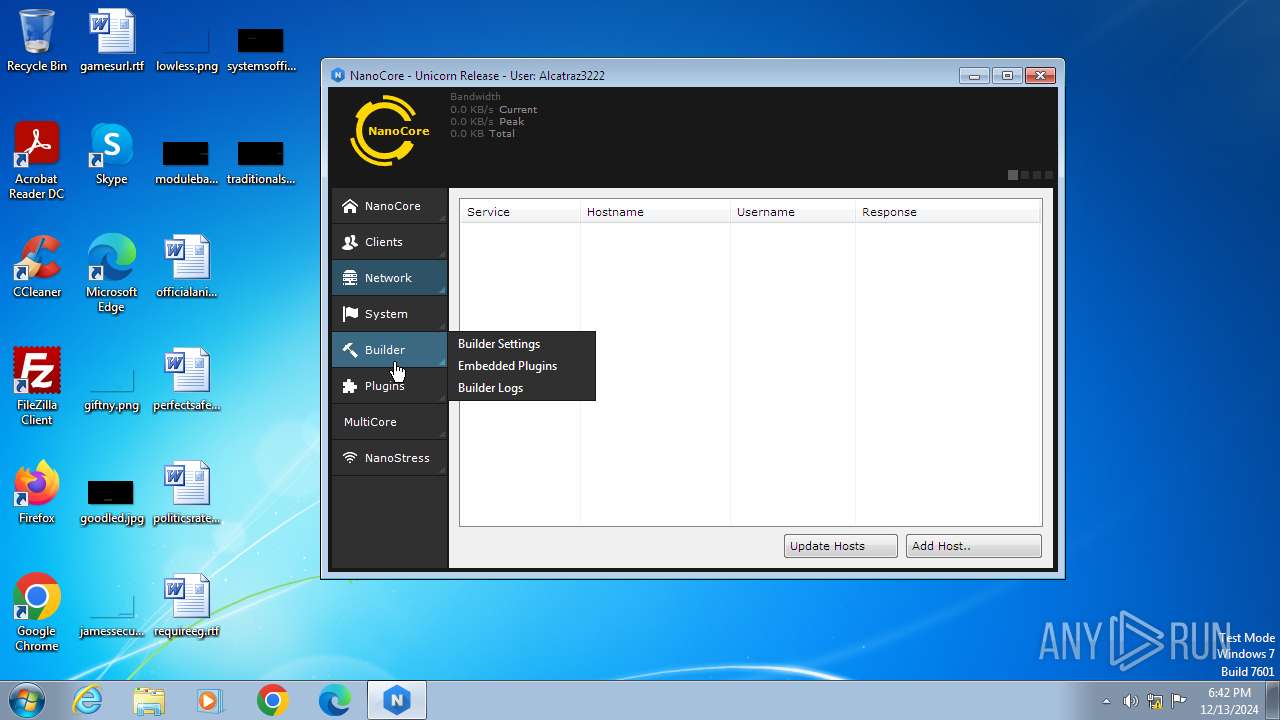Screen dimensions: 1280x720
Task: Launch Edge from the taskbar
Action: coord(334,700)
